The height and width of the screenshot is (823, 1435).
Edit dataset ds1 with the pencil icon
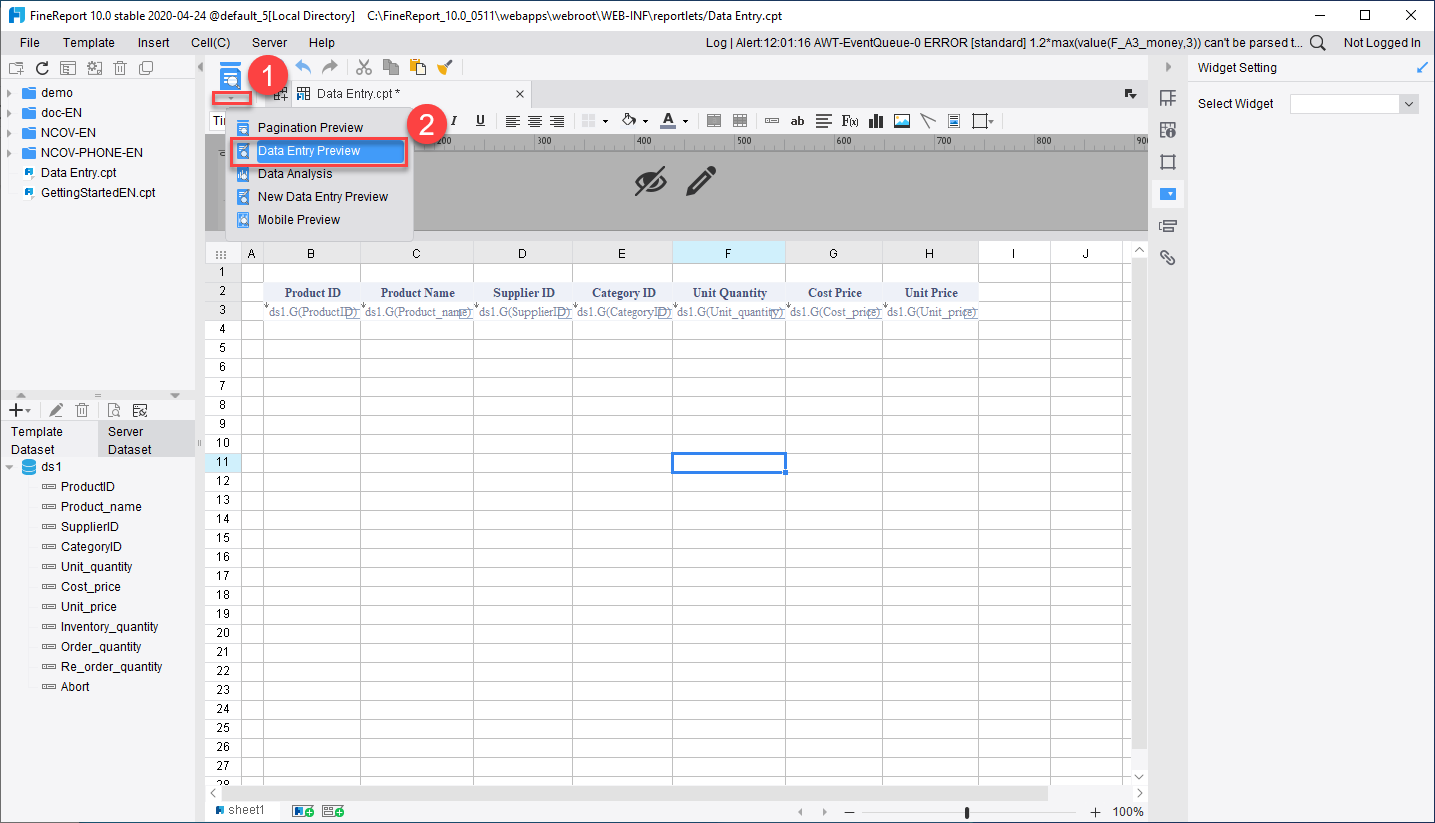click(56, 409)
